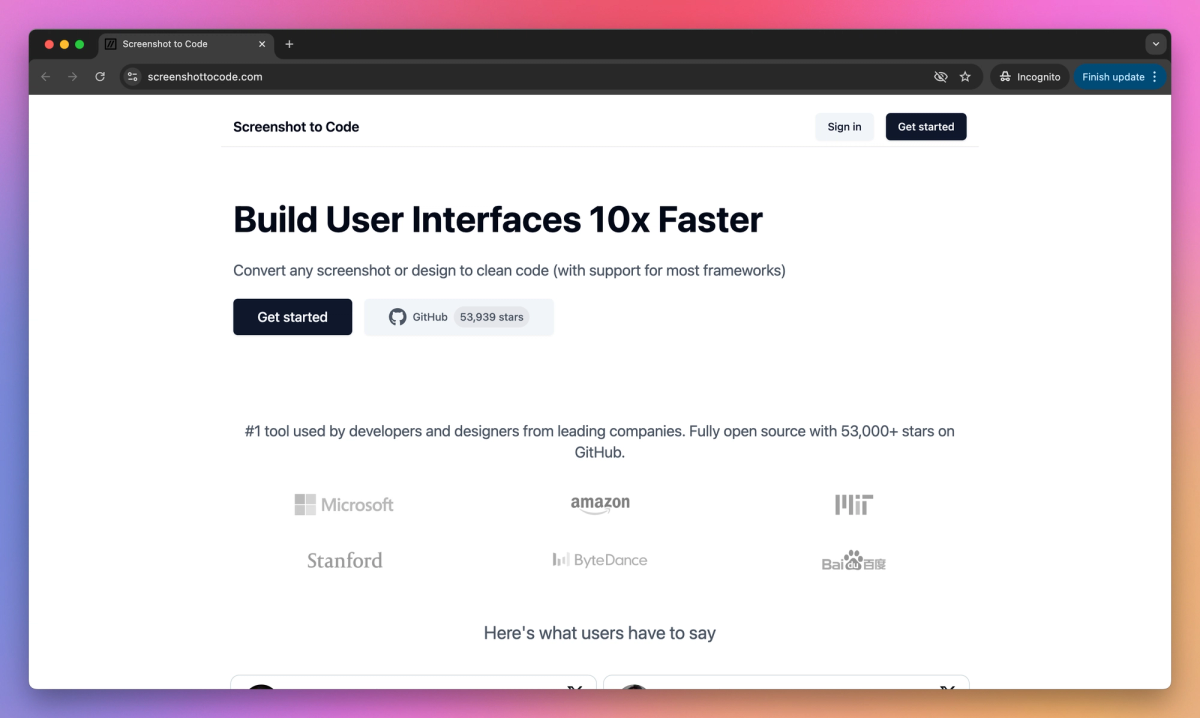Click the Stanford logo
Viewport: 1200px width, 718px height.
(344, 560)
